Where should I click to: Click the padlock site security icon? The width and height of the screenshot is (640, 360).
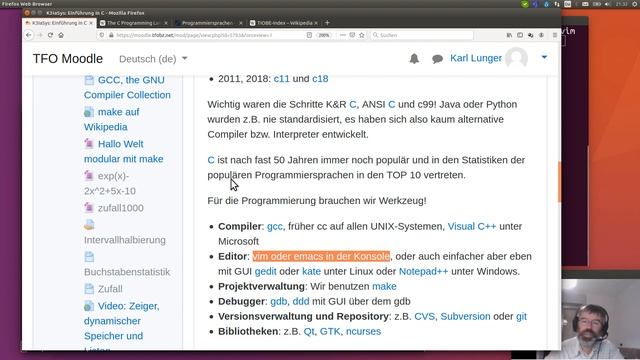[111, 35]
